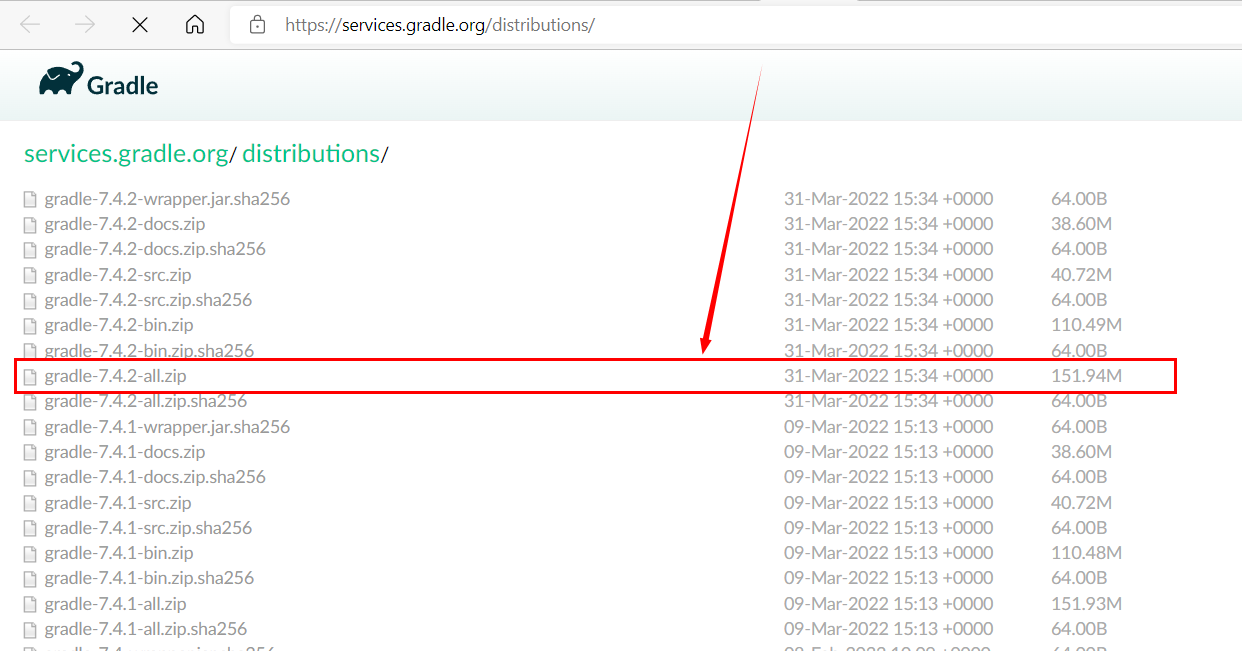Download gradle-7.4.2-docs.zip
Image resolution: width=1242 pixels, height=651 pixels.
[x=125, y=223]
